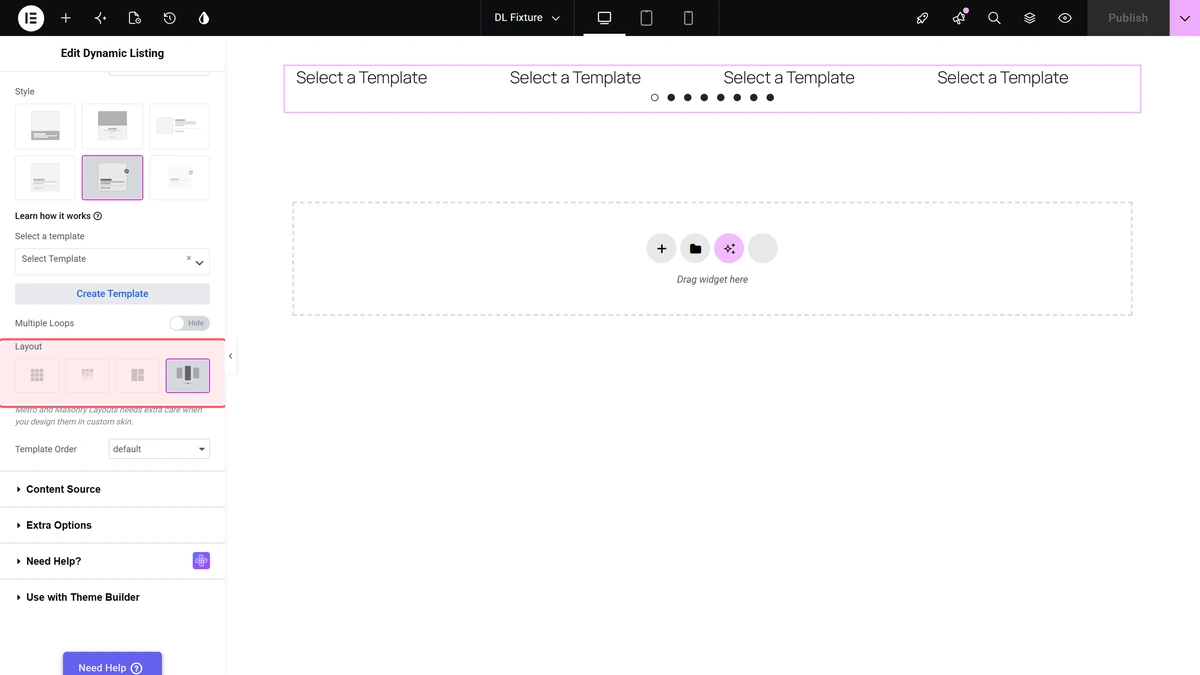Choose the Metro layout option
The image size is (1200, 675).
[x=137, y=376]
